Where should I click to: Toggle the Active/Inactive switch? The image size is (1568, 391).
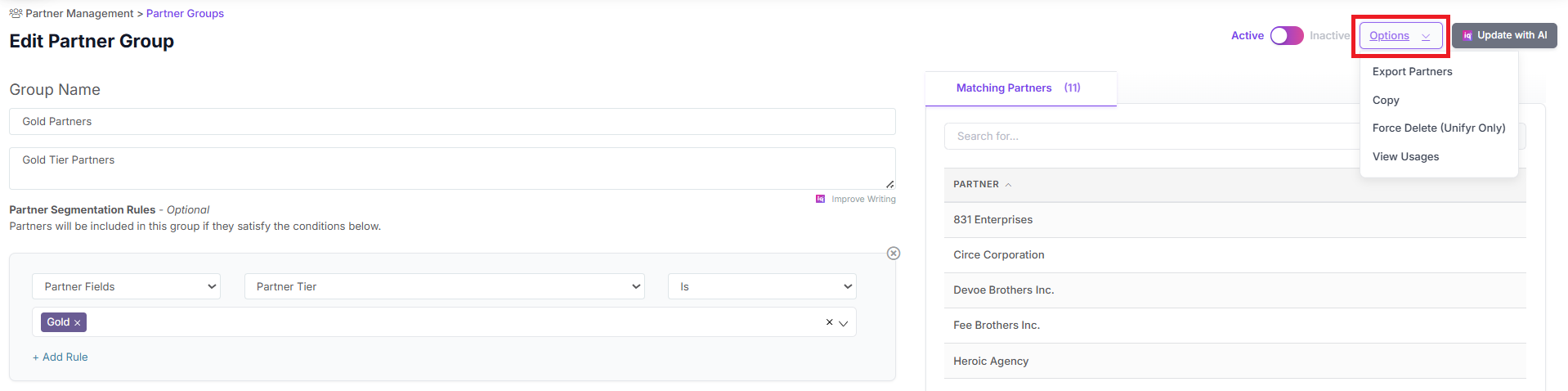click(x=1286, y=36)
